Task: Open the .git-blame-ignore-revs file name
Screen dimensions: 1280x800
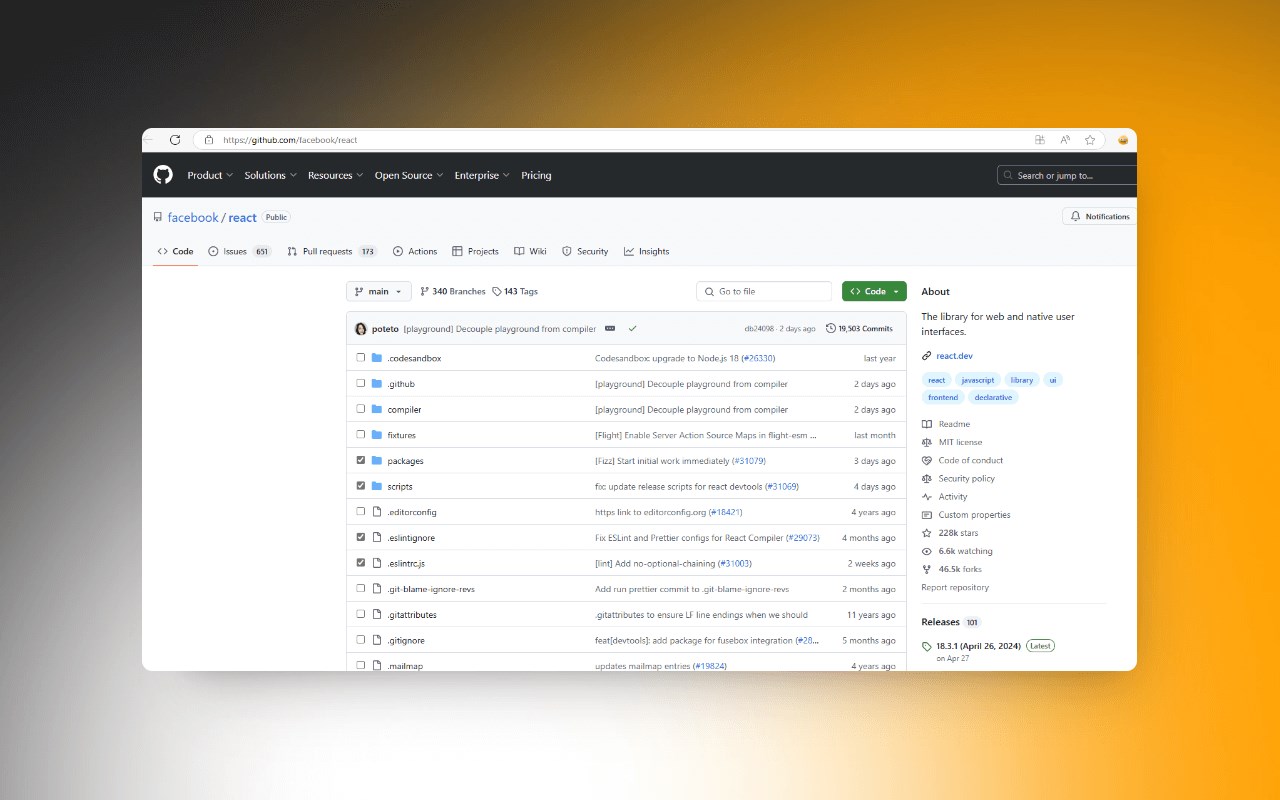Action: 431,589
